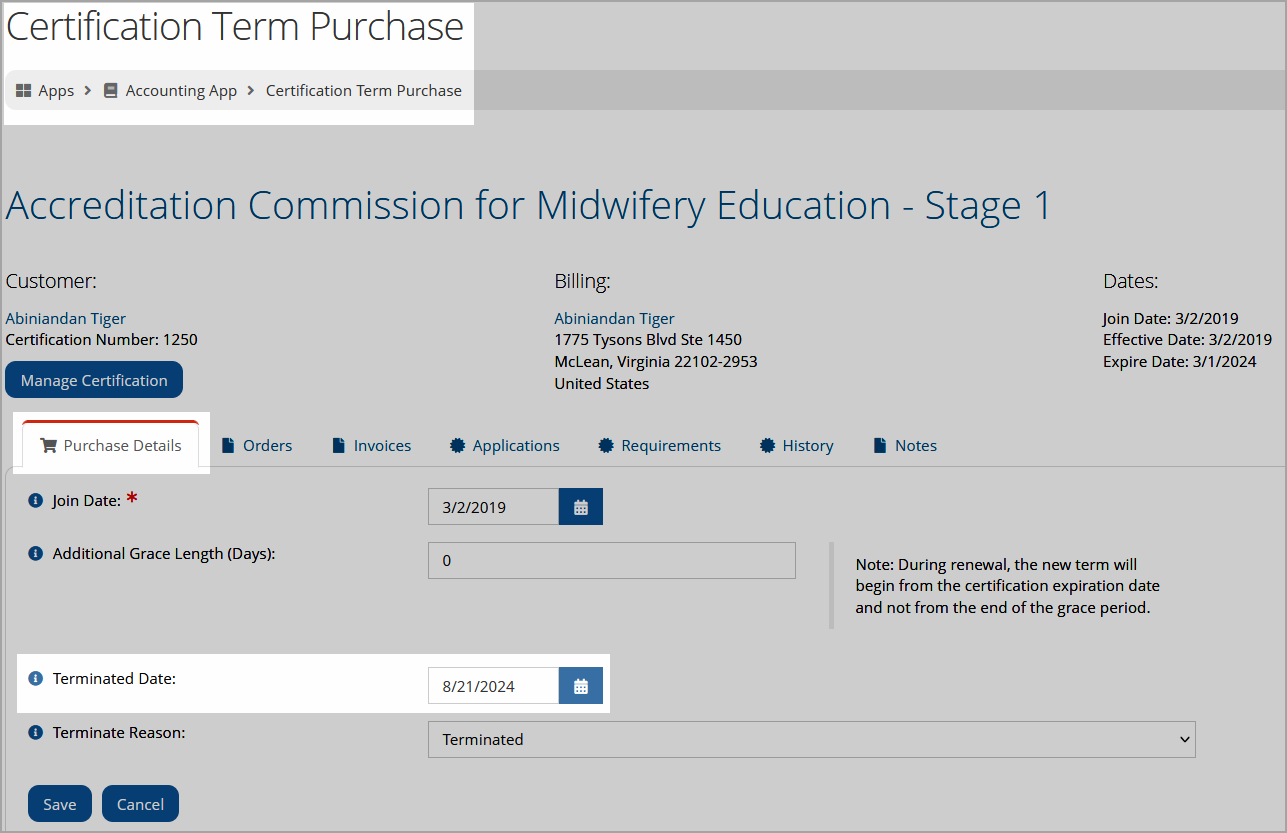Click Certification Term Purchase breadcrumb item
The height and width of the screenshot is (833, 1287).
[364, 90]
